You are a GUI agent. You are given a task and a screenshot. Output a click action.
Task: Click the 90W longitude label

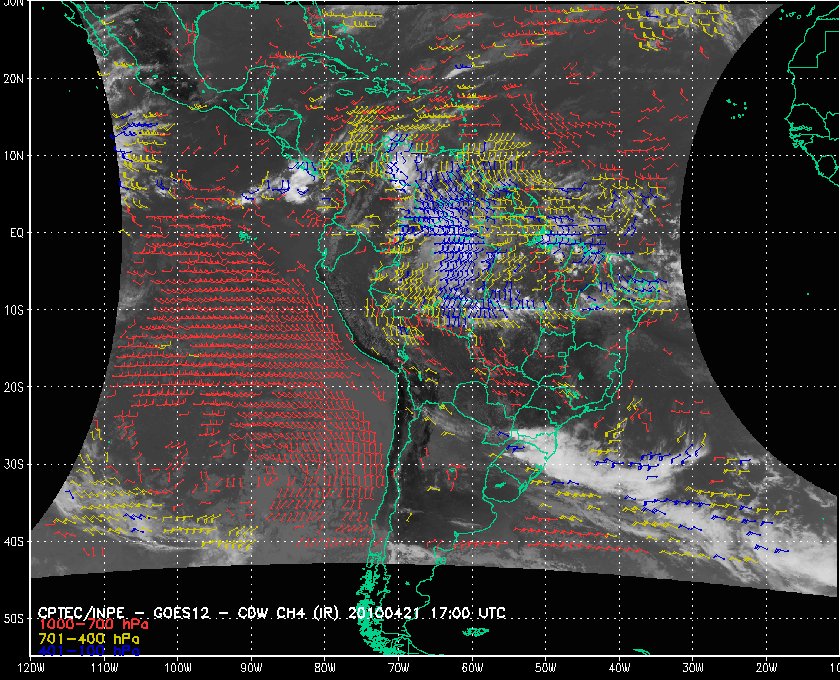pyautogui.click(x=251, y=667)
